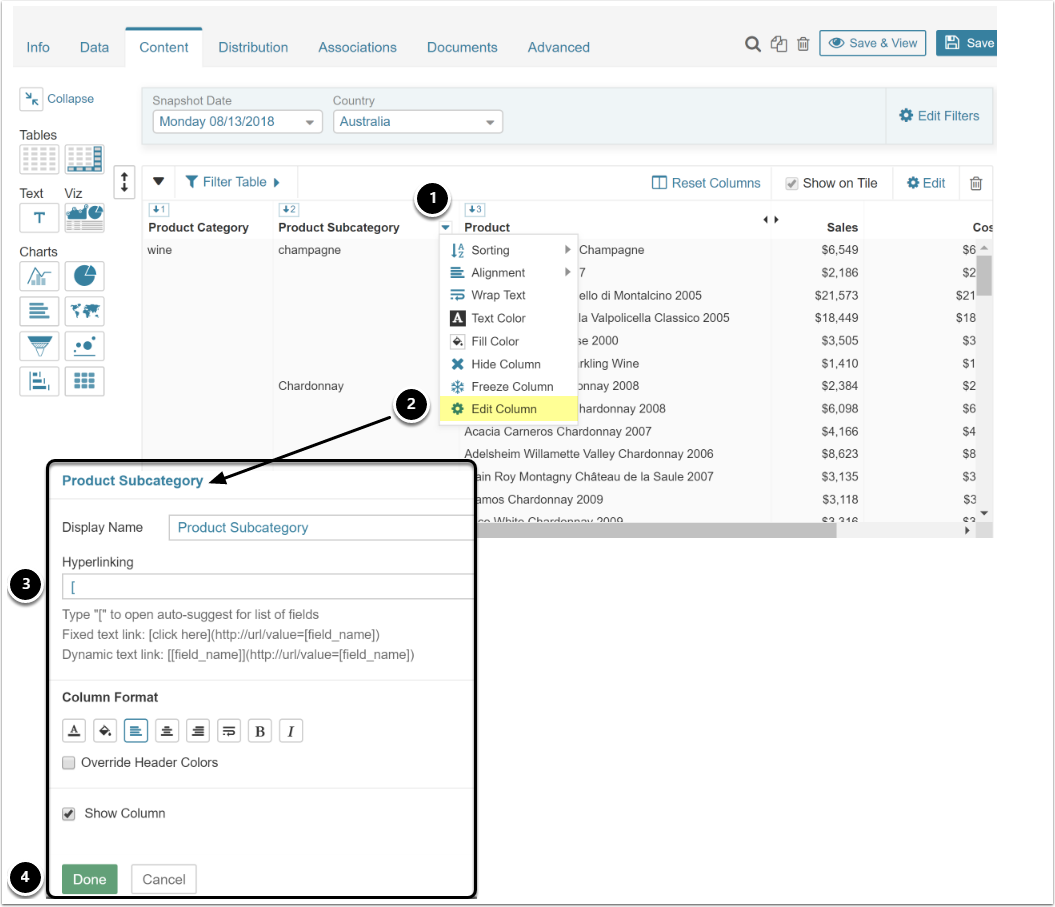Add a funnel chart component

[x=39, y=347]
